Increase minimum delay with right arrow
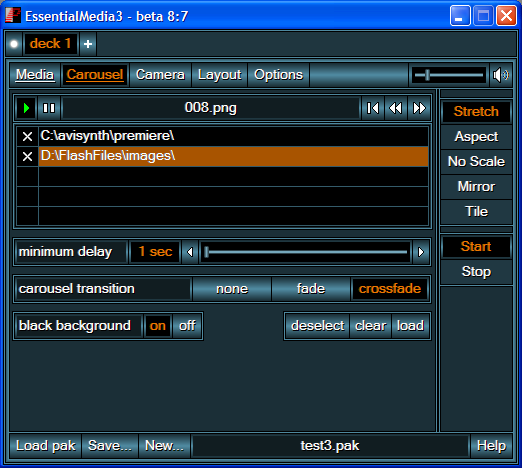 point(421,252)
